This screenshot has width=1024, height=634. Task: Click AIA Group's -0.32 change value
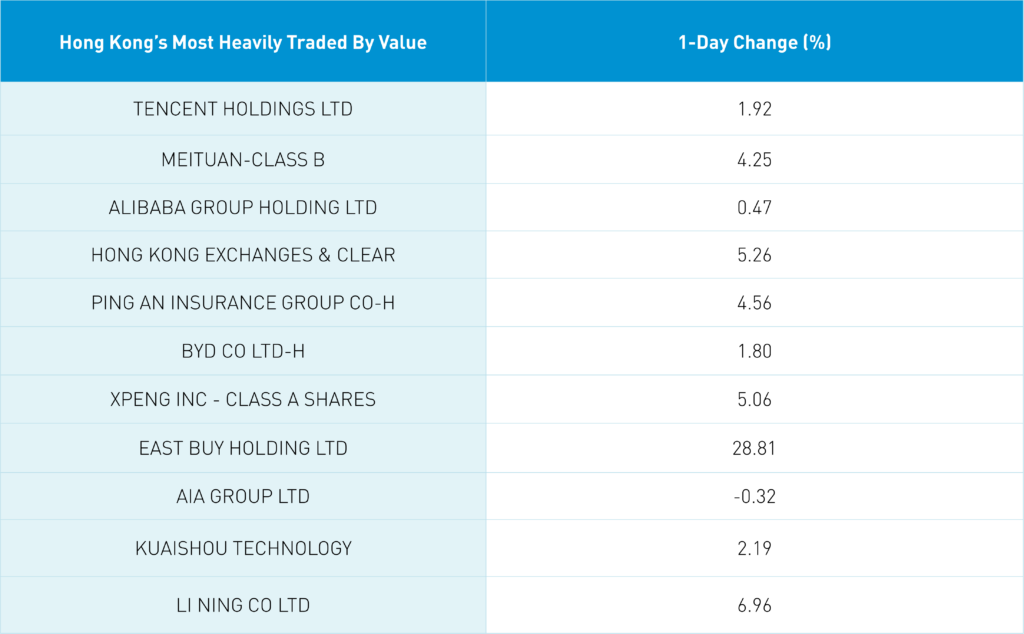(754, 496)
